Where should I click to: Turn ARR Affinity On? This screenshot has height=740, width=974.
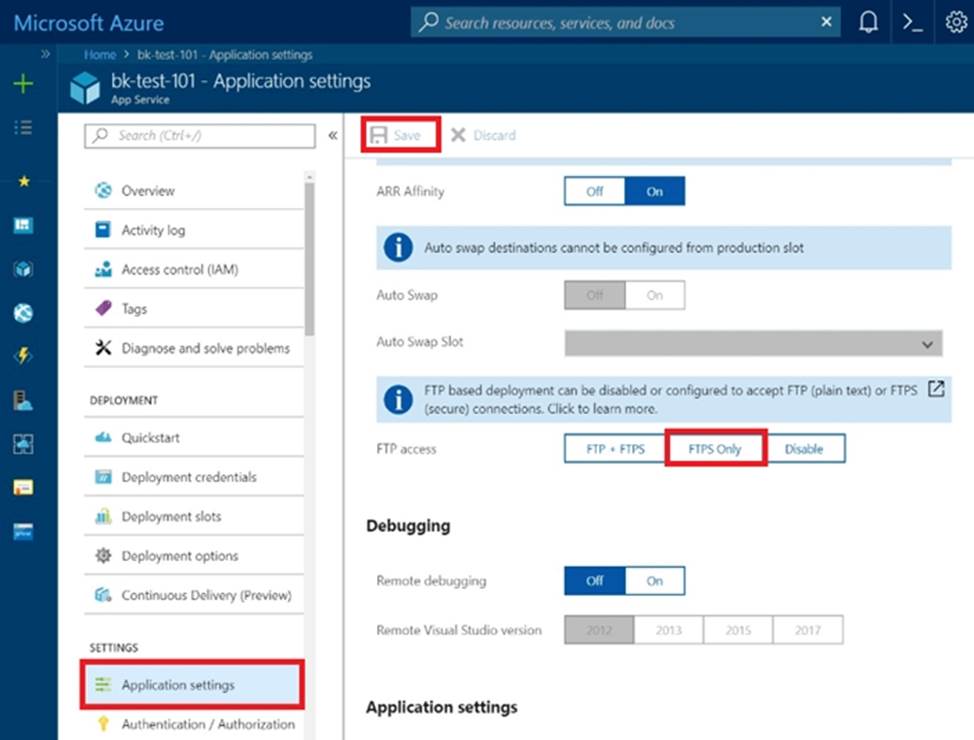[x=655, y=191]
